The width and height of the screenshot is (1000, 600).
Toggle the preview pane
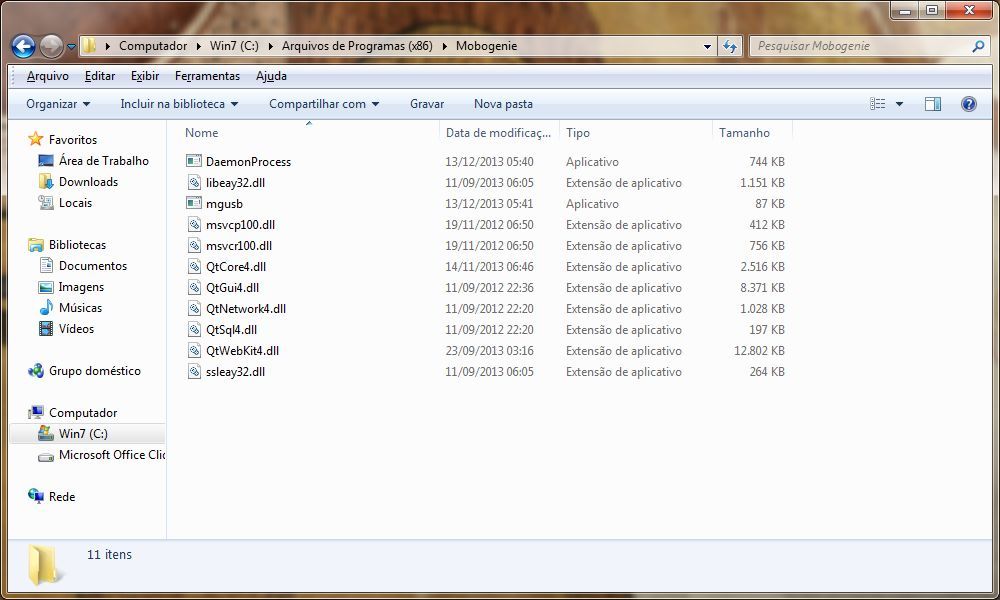pyautogui.click(x=933, y=104)
